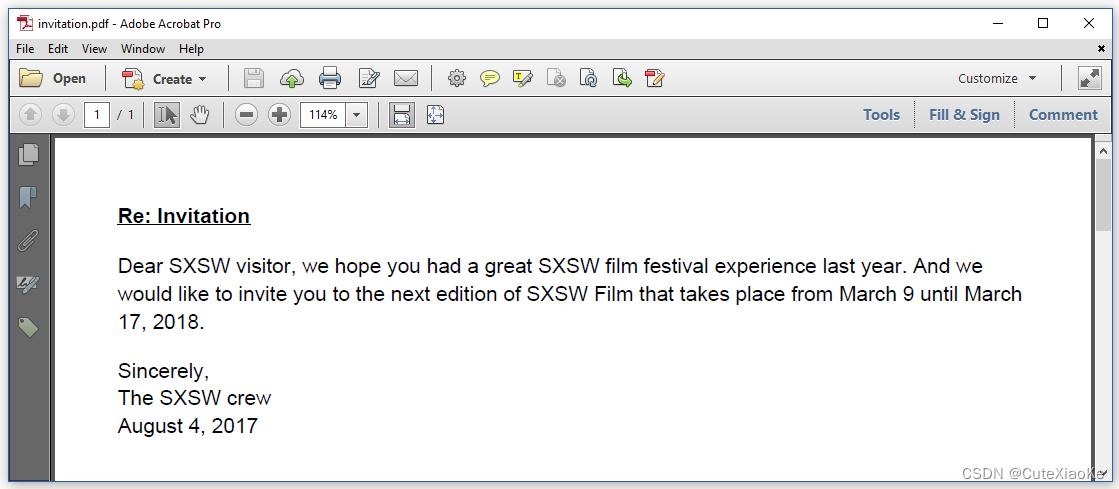This screenshot has height=489, width=1119.
Task: Click the Edit text and images icon
Action: coord(368,79)
